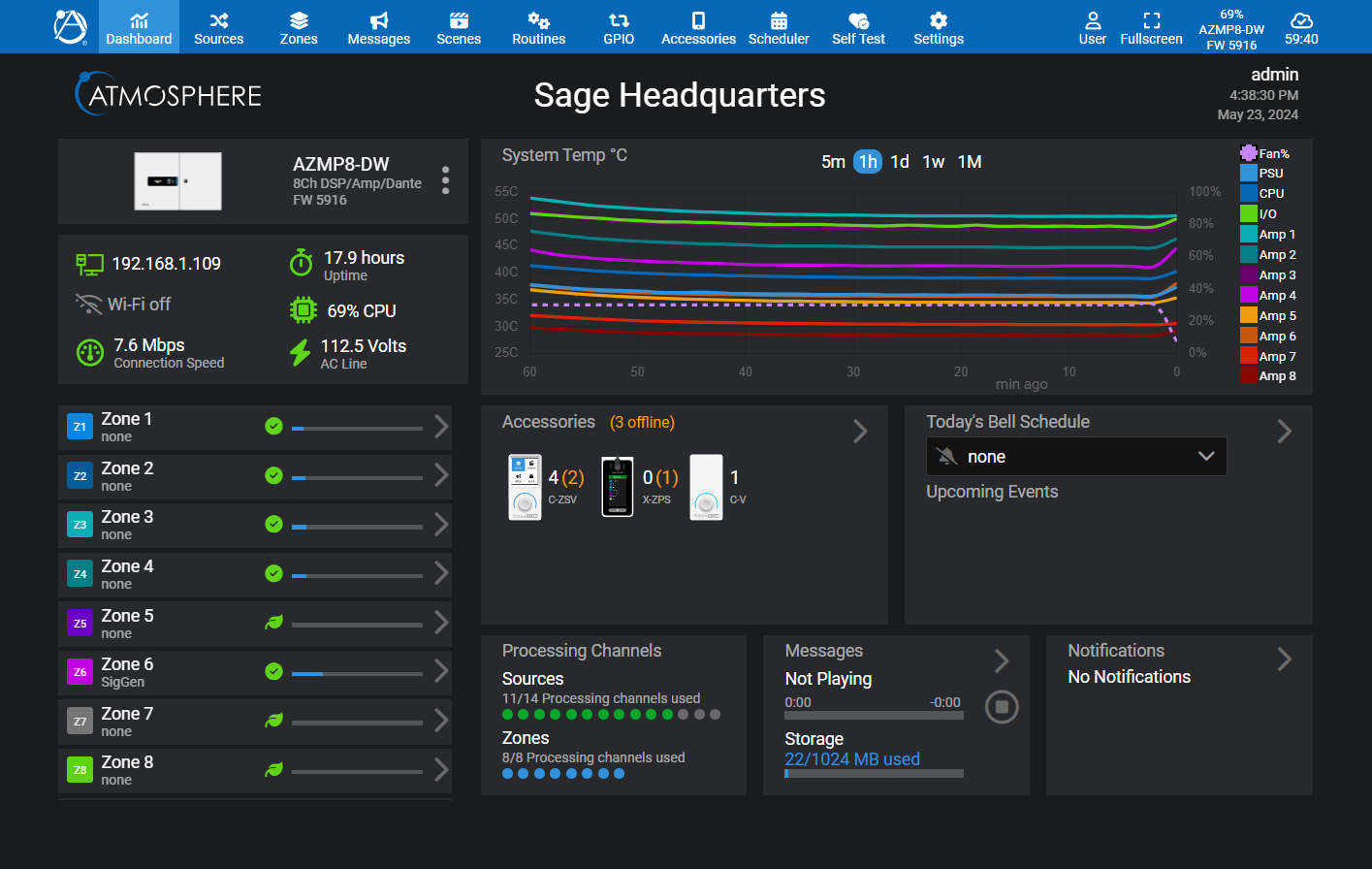Click the eco leaf indicator on Zone 5
Screen dimensions: 1372x869
(273, 623)
